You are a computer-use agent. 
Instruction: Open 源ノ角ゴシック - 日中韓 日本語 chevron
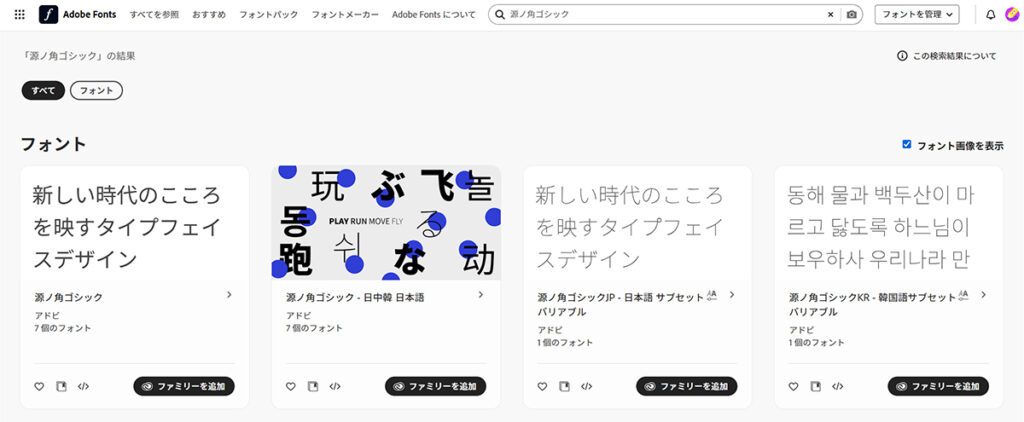click(x=481, y=295)
